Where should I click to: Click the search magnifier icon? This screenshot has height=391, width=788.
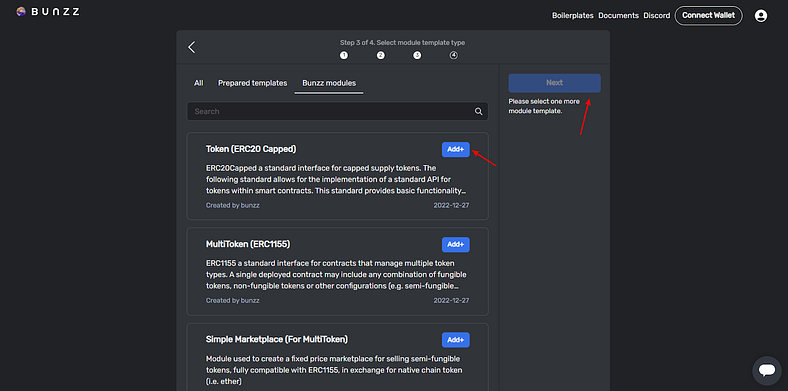click(478, 112)
